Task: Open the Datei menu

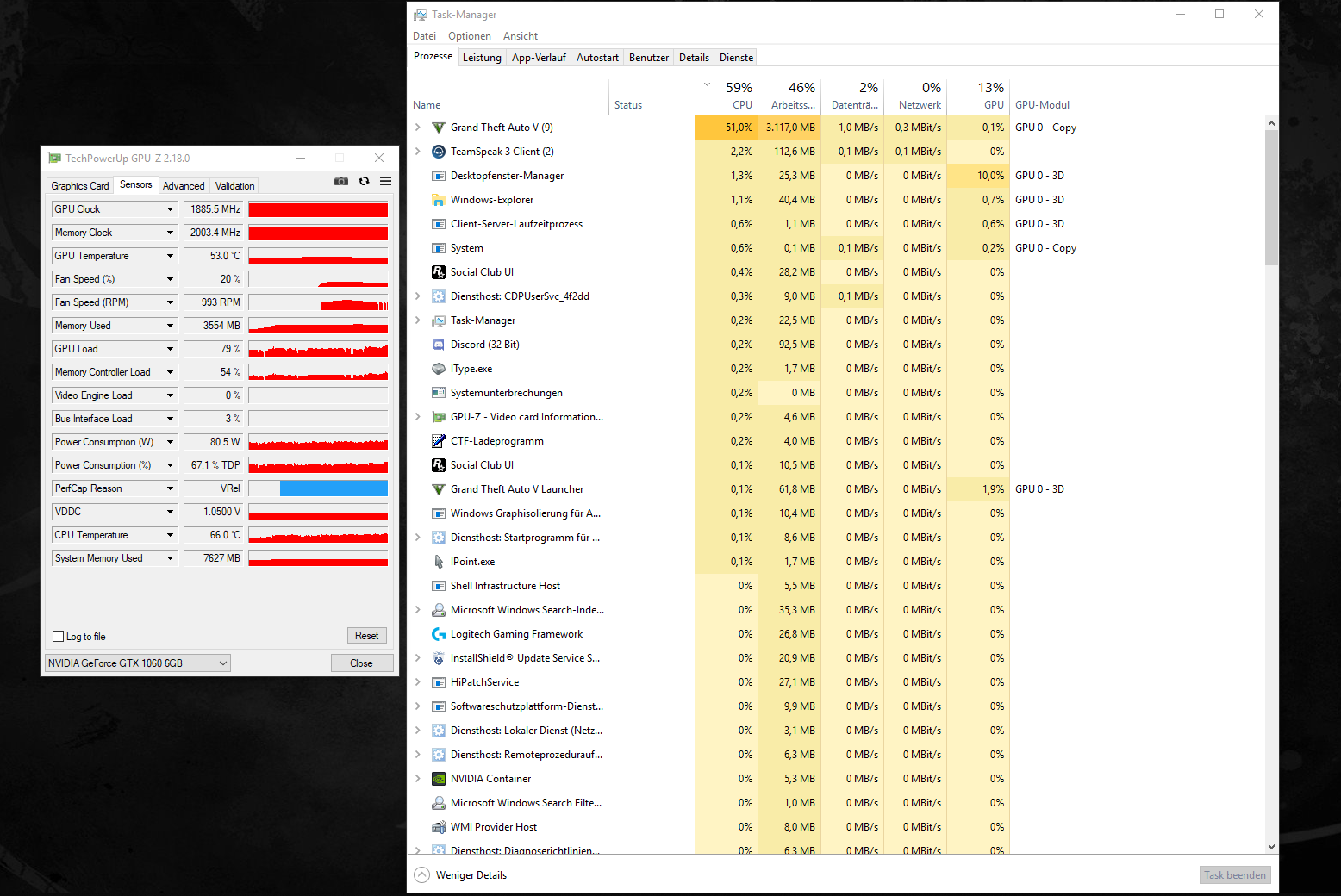Action: click(424, 36)
